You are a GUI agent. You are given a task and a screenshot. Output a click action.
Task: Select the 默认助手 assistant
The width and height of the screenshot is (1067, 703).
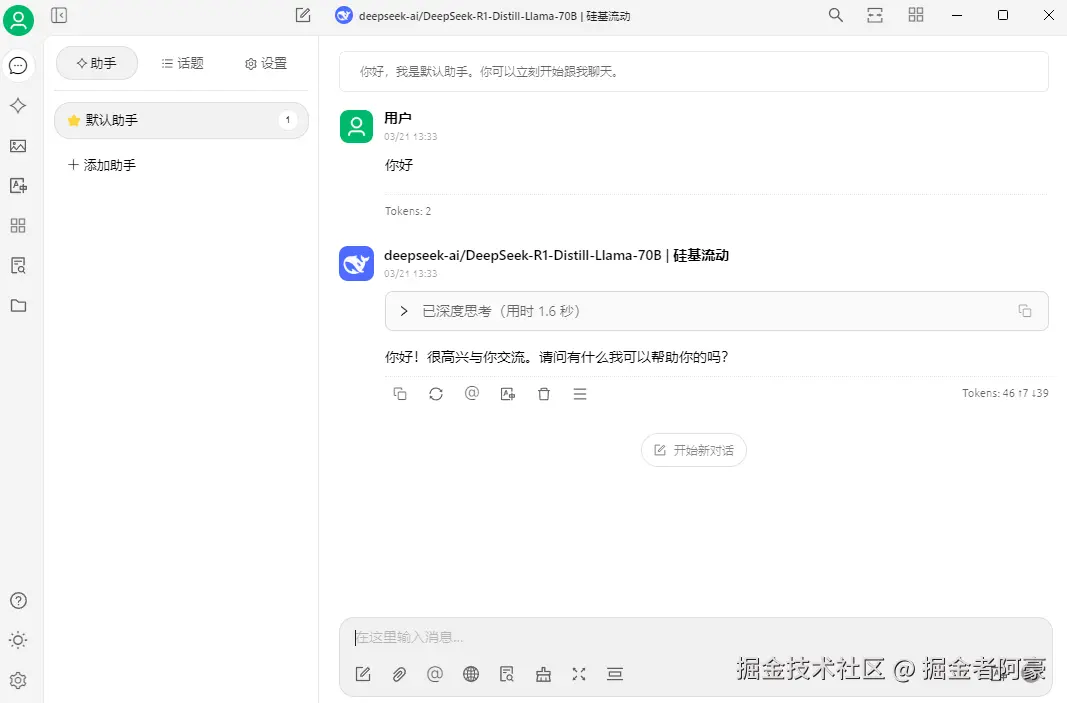click(x=181, y=120)
